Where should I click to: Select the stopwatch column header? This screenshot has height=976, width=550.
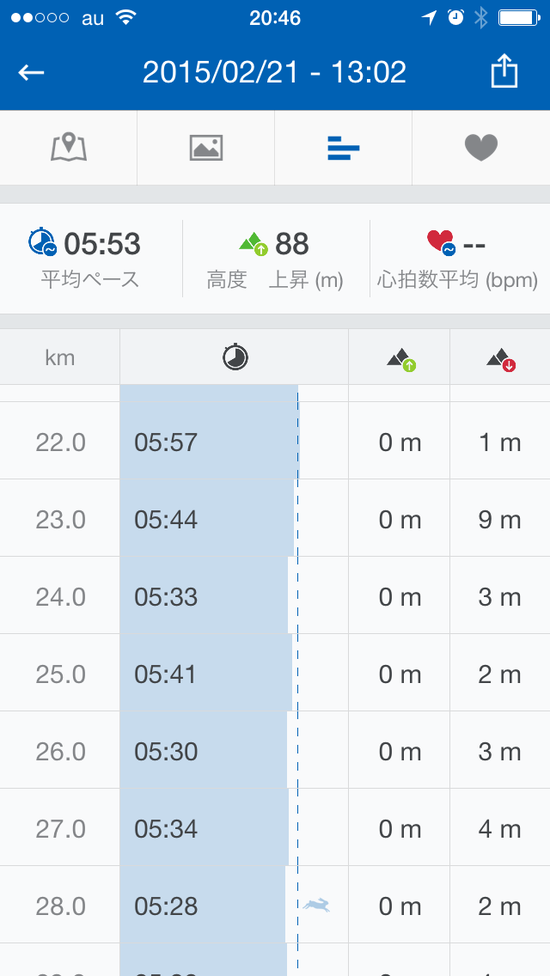(x=235, y=357)
